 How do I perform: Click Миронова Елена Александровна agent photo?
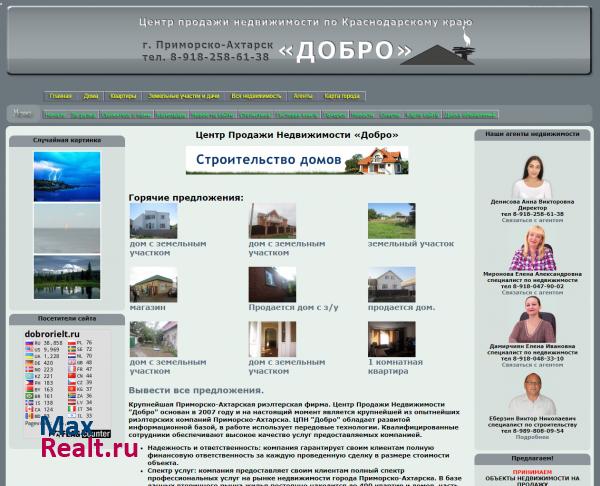532,248
